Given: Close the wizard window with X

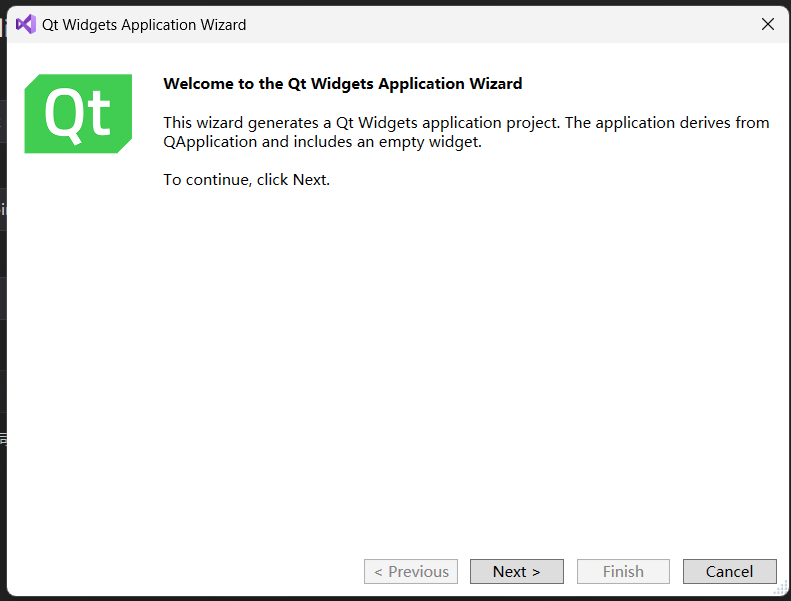Looking at the screenshot, I should [767, 24].
